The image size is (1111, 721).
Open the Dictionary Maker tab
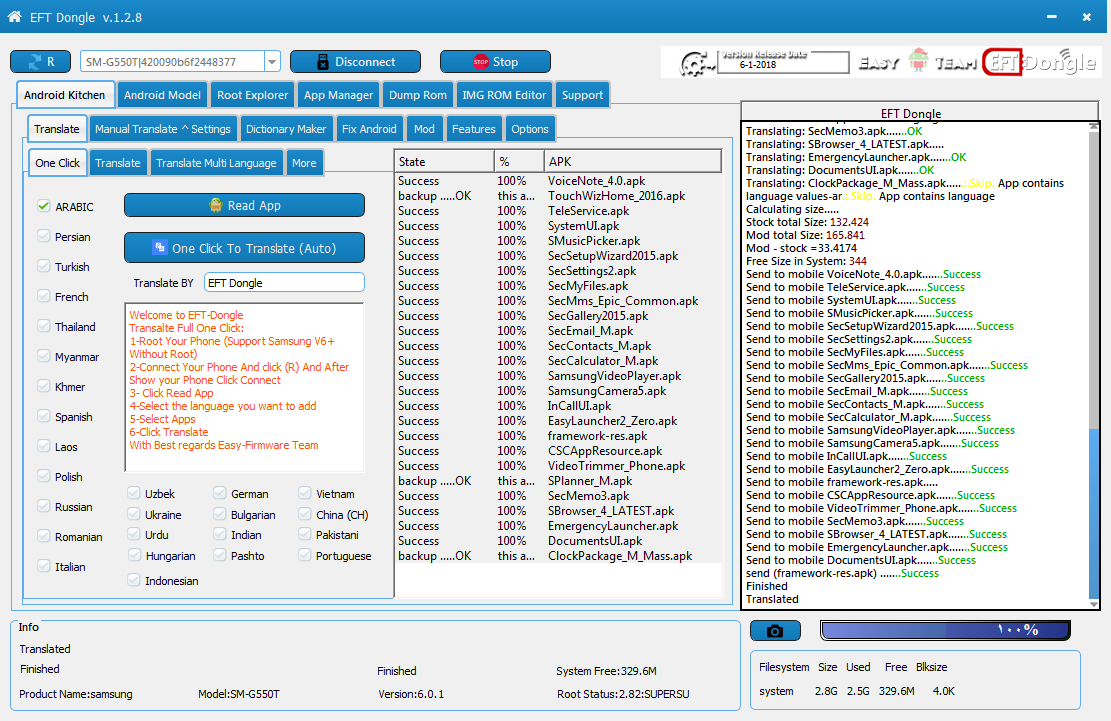click(x=286, y=129)
